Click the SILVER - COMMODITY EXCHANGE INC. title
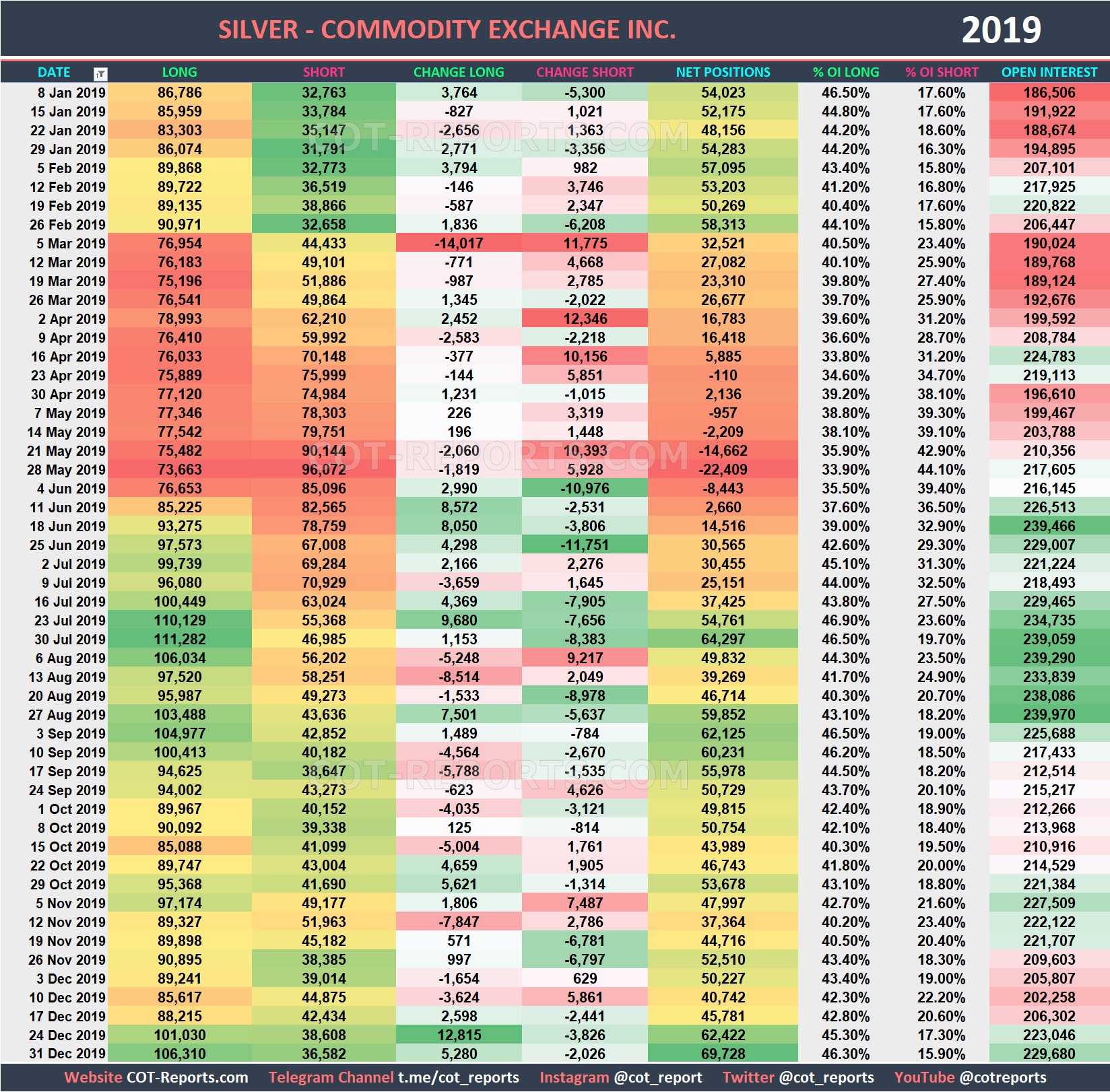The width and height of the screenshot is (1110, 1092). (x=446, y=29)
